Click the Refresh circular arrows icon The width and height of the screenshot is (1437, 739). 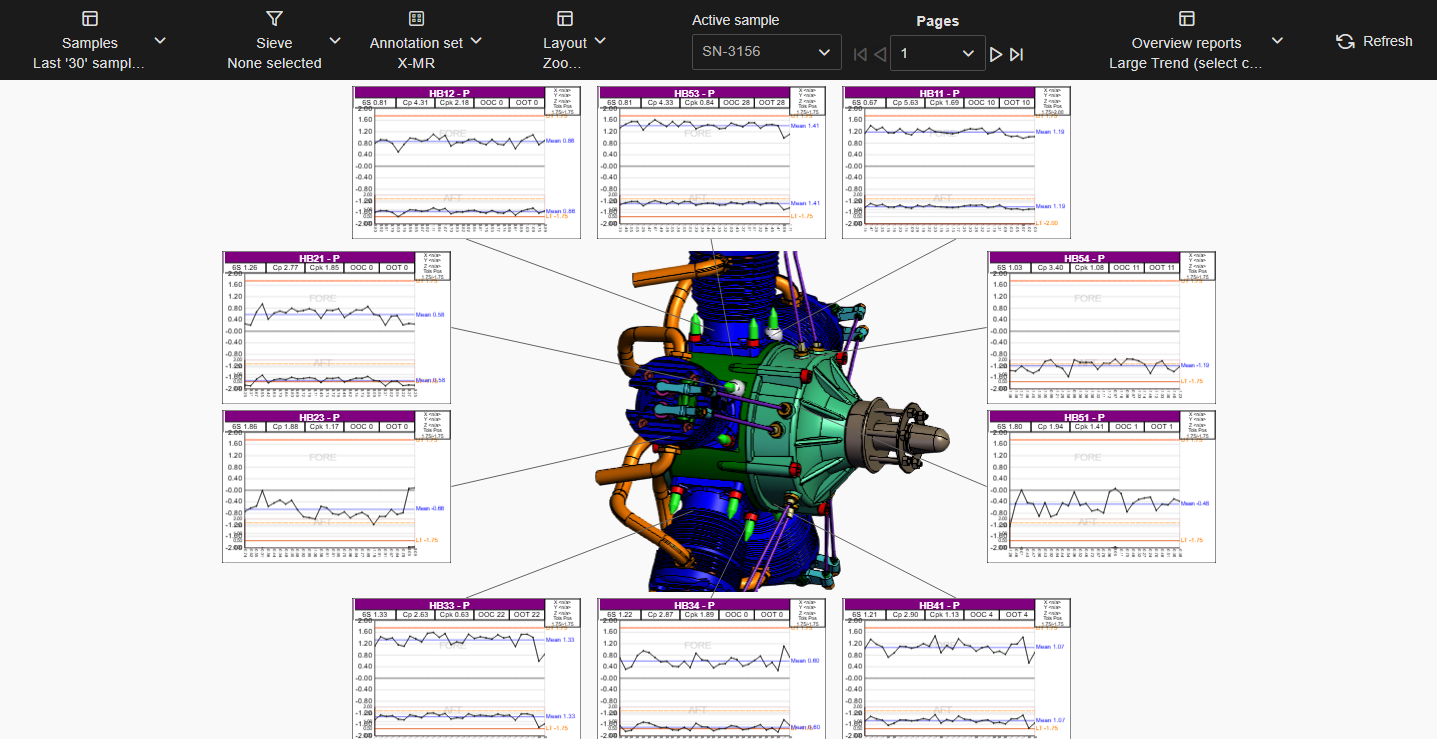click(1345, 41)
